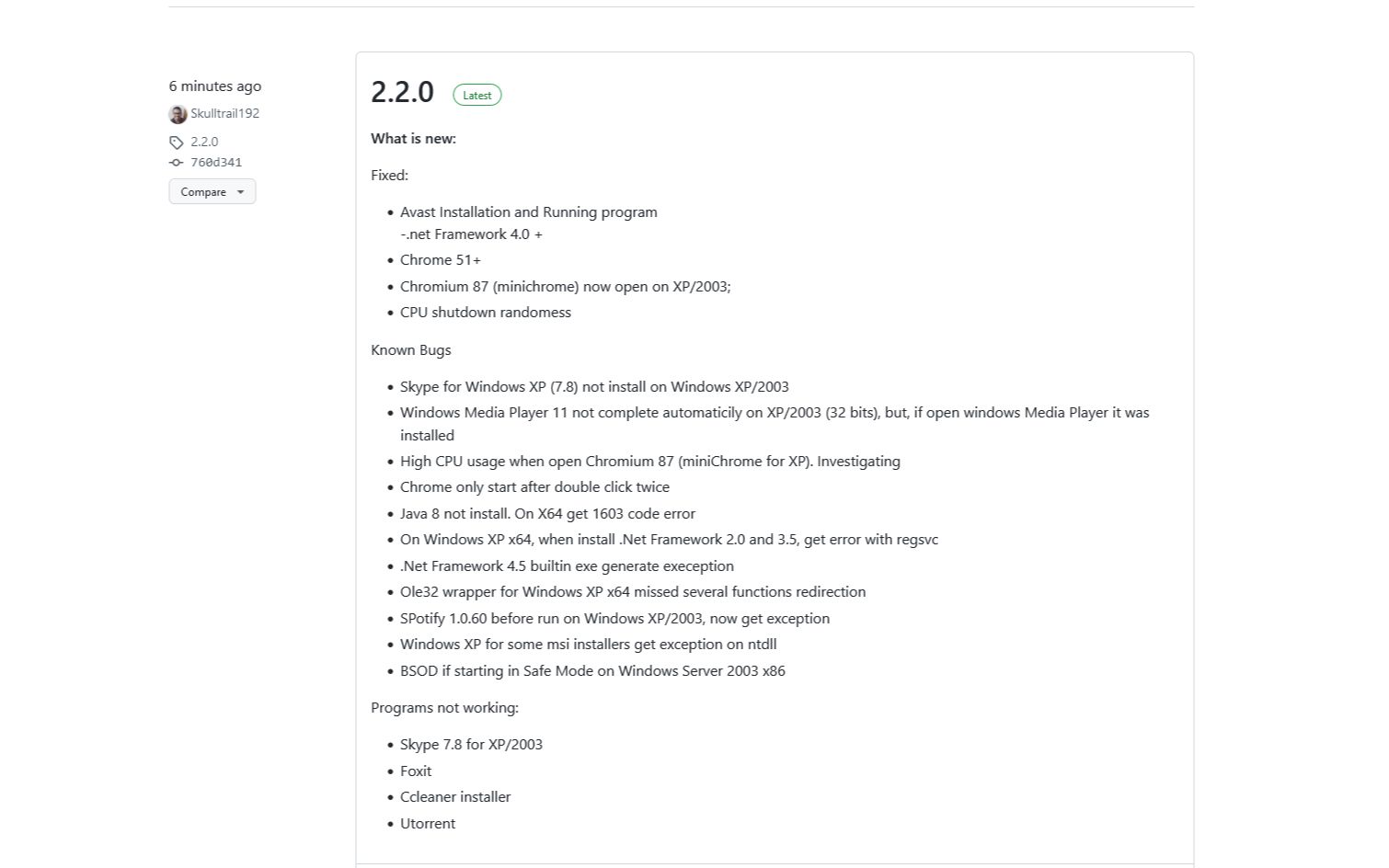Click the "Programs not working:" label
Viewport: 1389px width, 868px height.
[x=444, y=708]
